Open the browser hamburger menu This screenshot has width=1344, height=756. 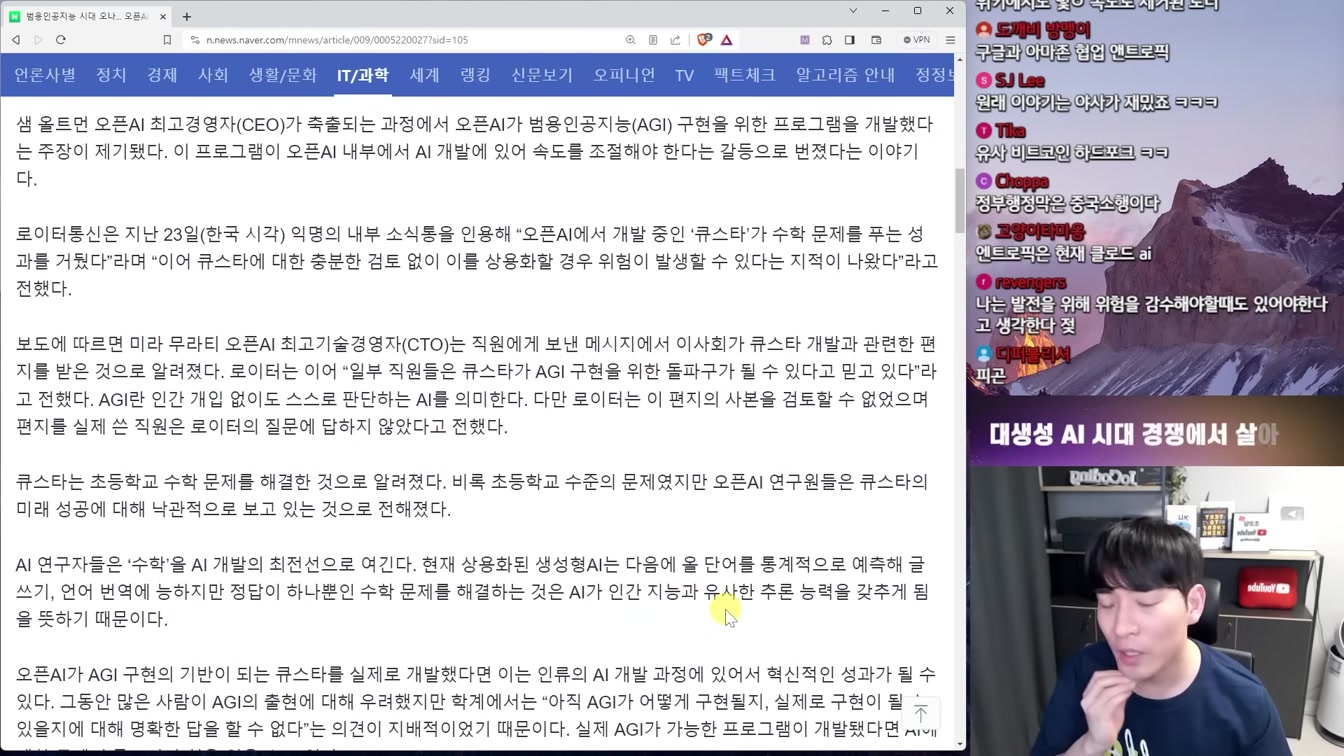pos(950,40)
